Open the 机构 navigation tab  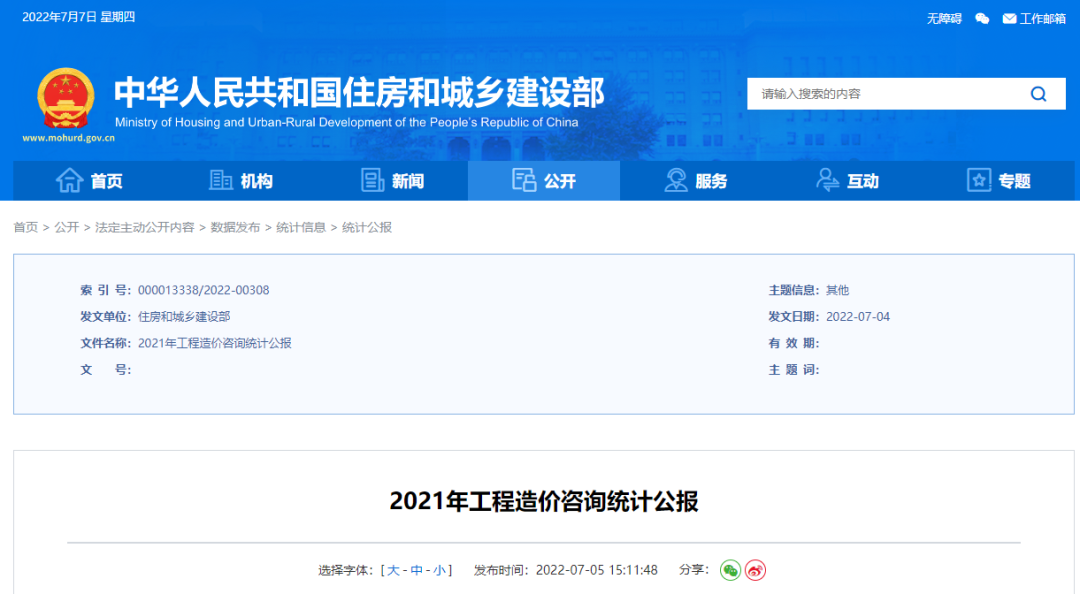[x=240, y=181]
